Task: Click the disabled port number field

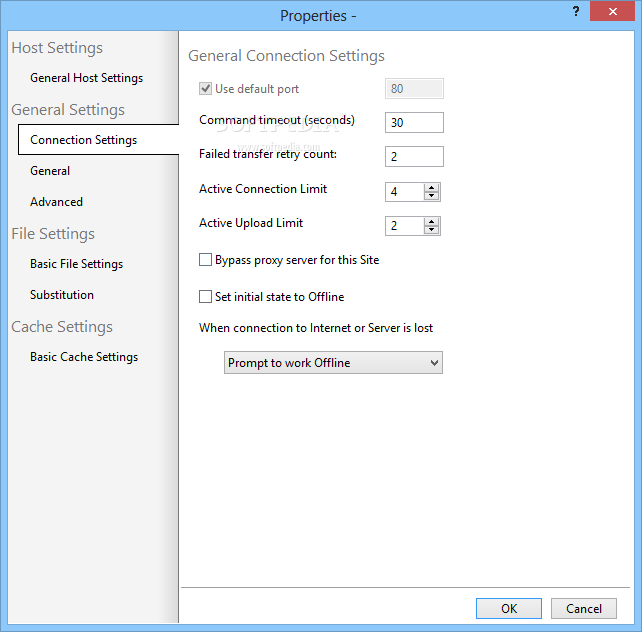Action: [x=414, y=89]
